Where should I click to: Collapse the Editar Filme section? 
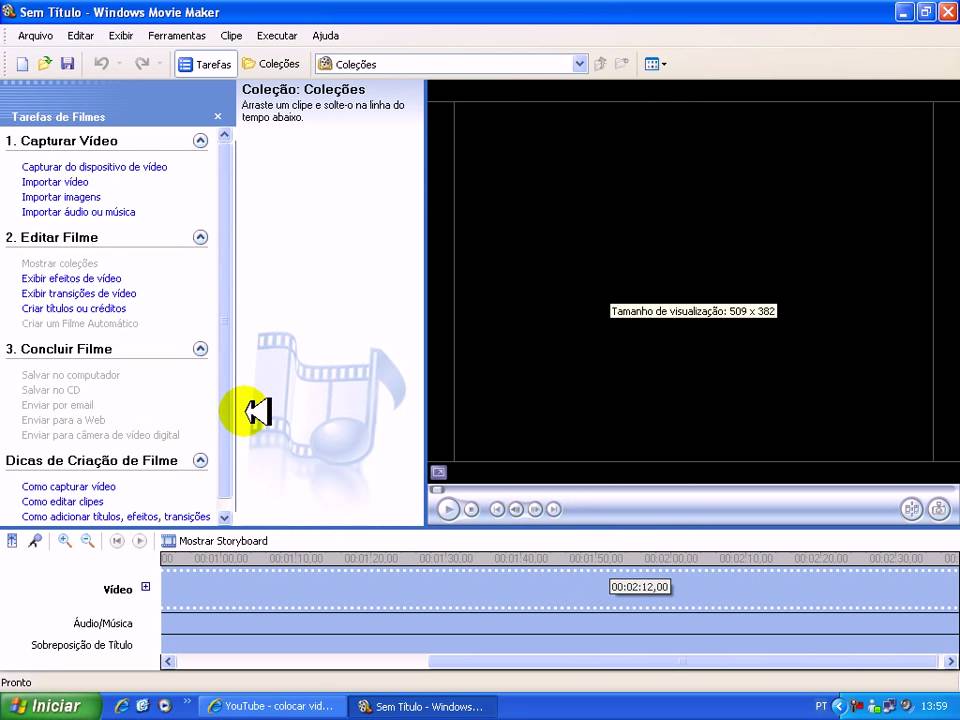[x=200, y=238]
